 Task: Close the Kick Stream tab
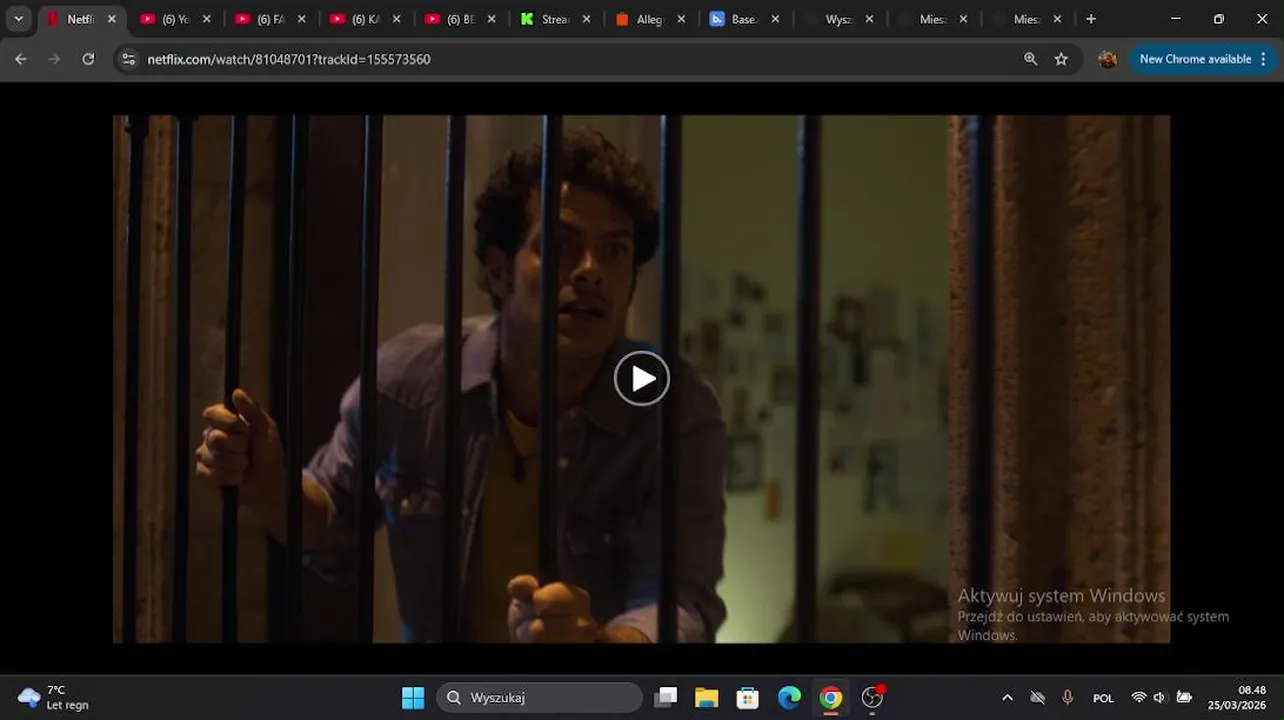586,19
